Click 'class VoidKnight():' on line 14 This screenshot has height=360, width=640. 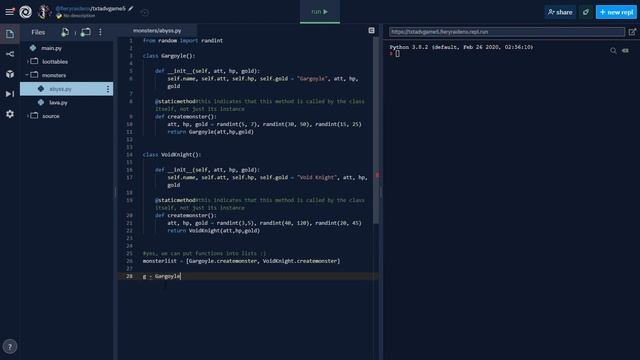tap(172, 155)
